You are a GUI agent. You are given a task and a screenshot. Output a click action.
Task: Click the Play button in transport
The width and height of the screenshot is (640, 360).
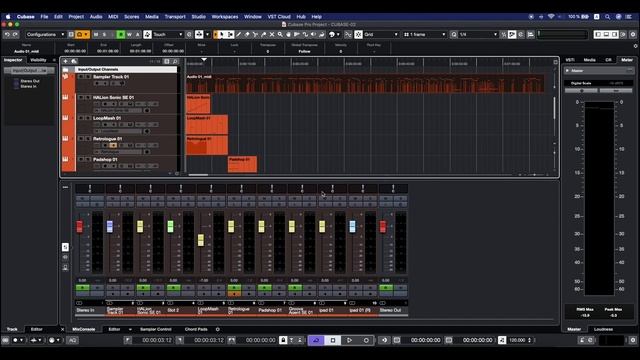349,340
